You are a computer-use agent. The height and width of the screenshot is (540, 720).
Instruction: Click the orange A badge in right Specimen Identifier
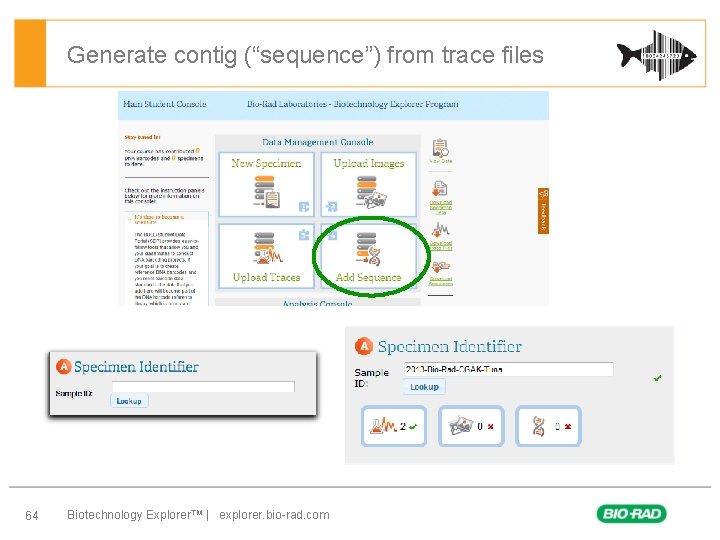(364, 346)
